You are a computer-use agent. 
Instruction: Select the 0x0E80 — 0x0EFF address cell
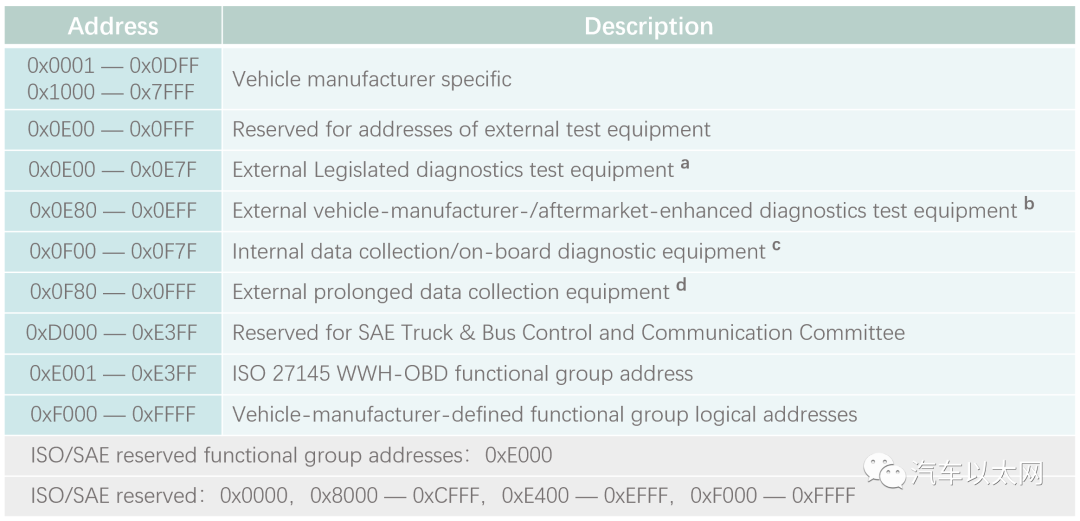coord(113,211)
